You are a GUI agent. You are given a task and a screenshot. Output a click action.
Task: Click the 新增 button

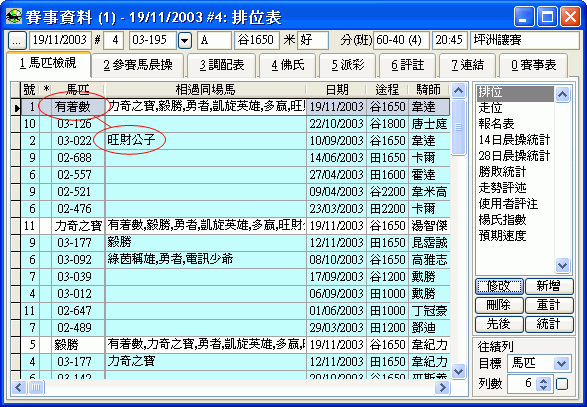pyautogui.click(x=549, y=286)
